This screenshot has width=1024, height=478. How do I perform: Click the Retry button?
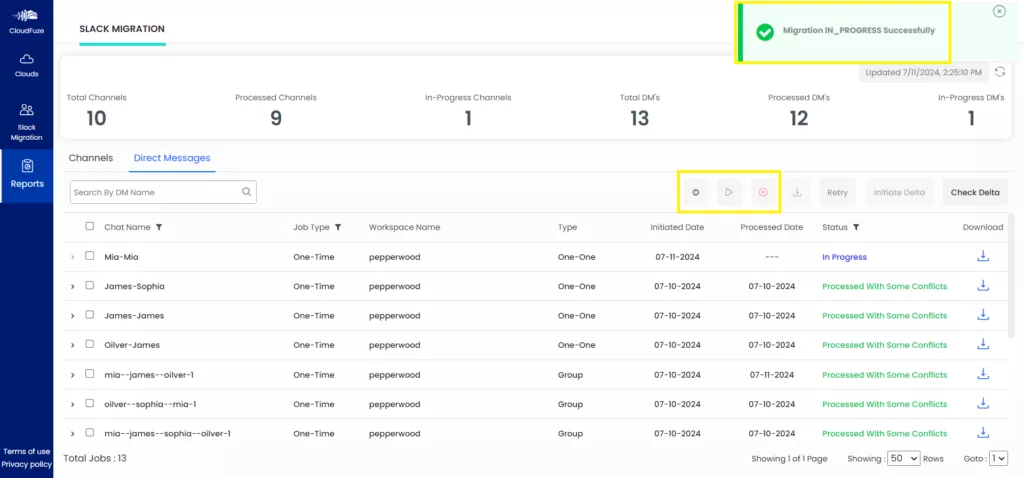tap(837, 193)
